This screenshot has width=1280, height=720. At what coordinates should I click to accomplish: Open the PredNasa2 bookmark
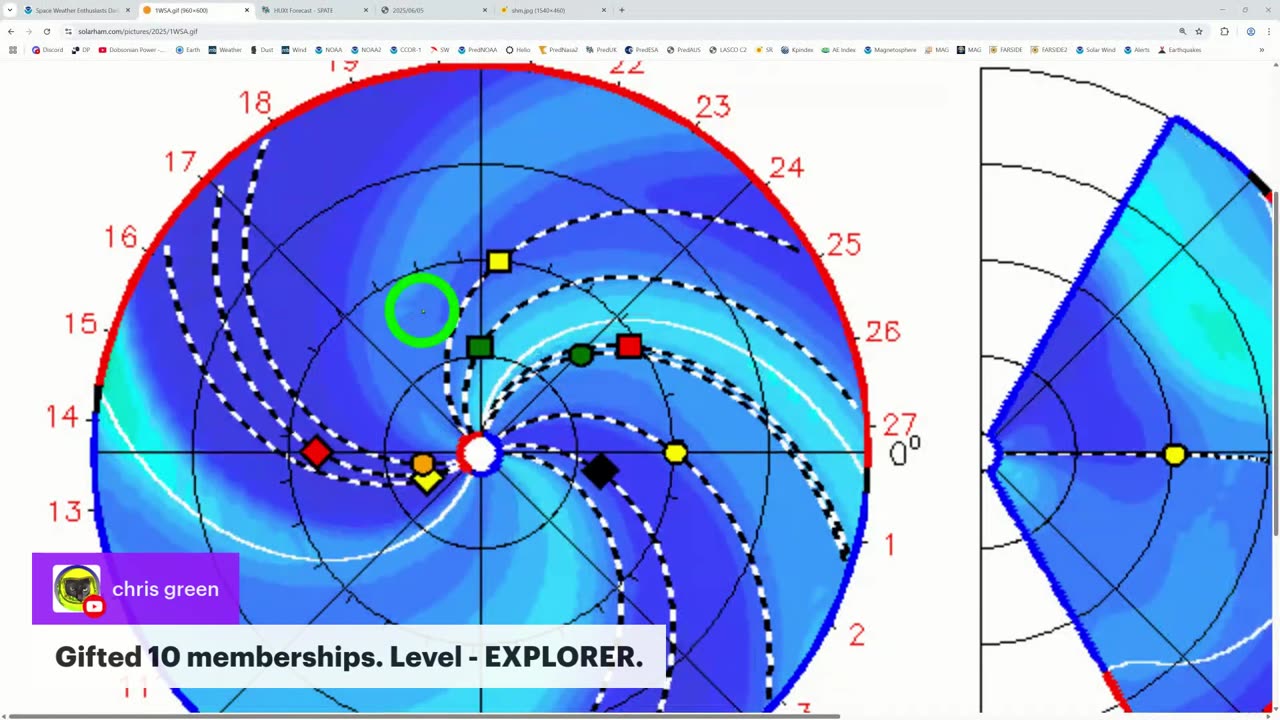(558, 49)
